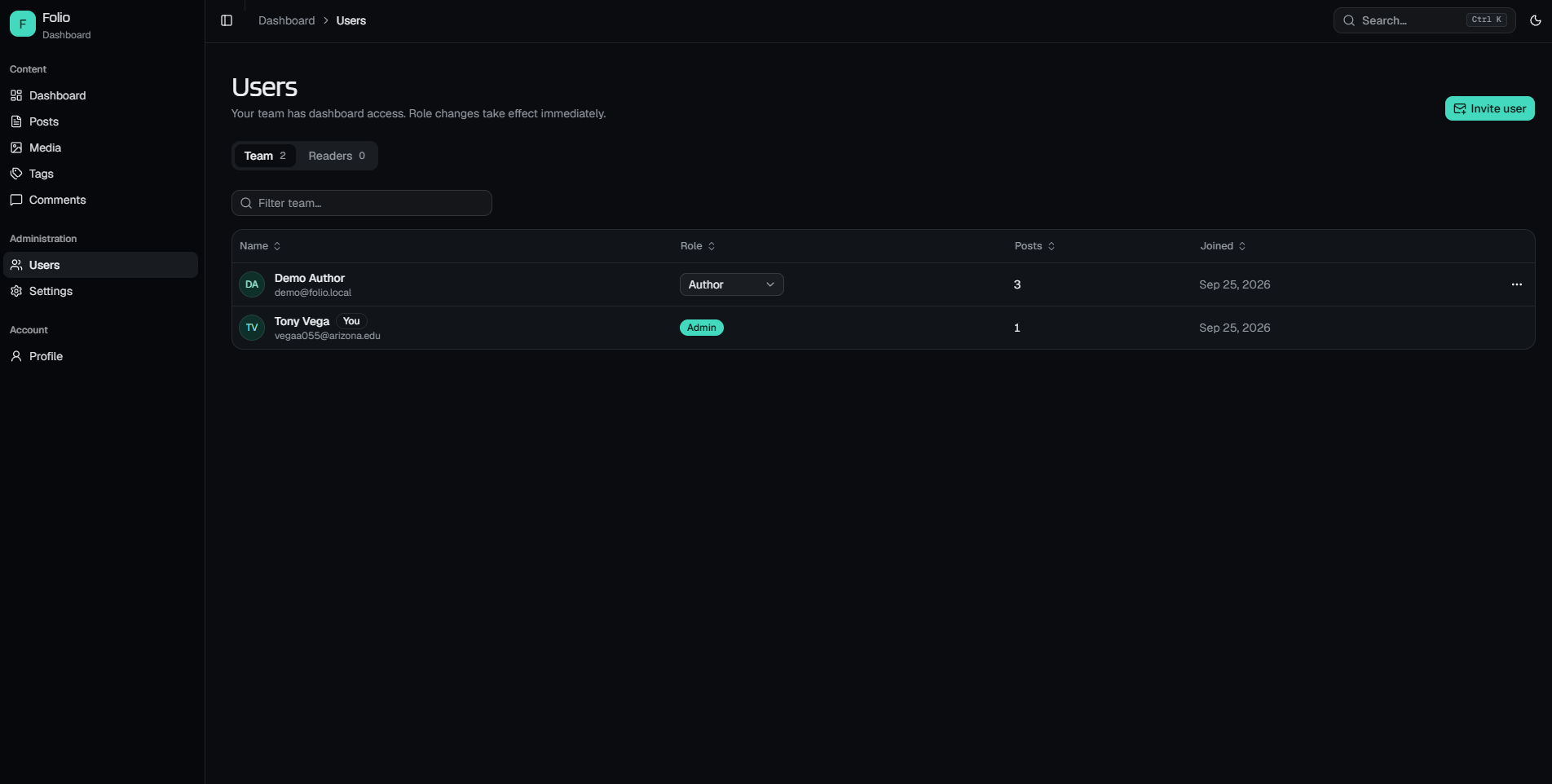
Task: Sort the table by Joined column
Action: [1223, 246]
